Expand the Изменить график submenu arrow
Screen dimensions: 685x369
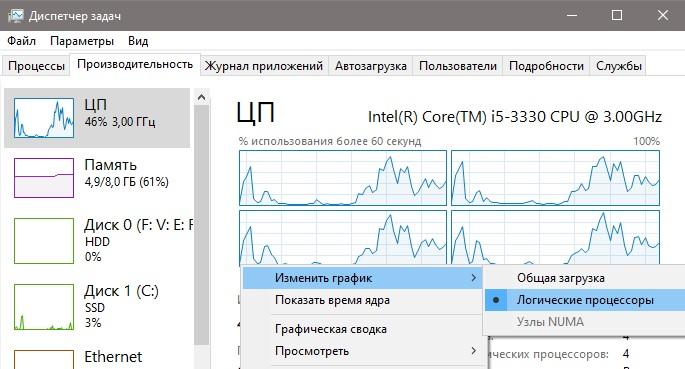click(474, 278)
